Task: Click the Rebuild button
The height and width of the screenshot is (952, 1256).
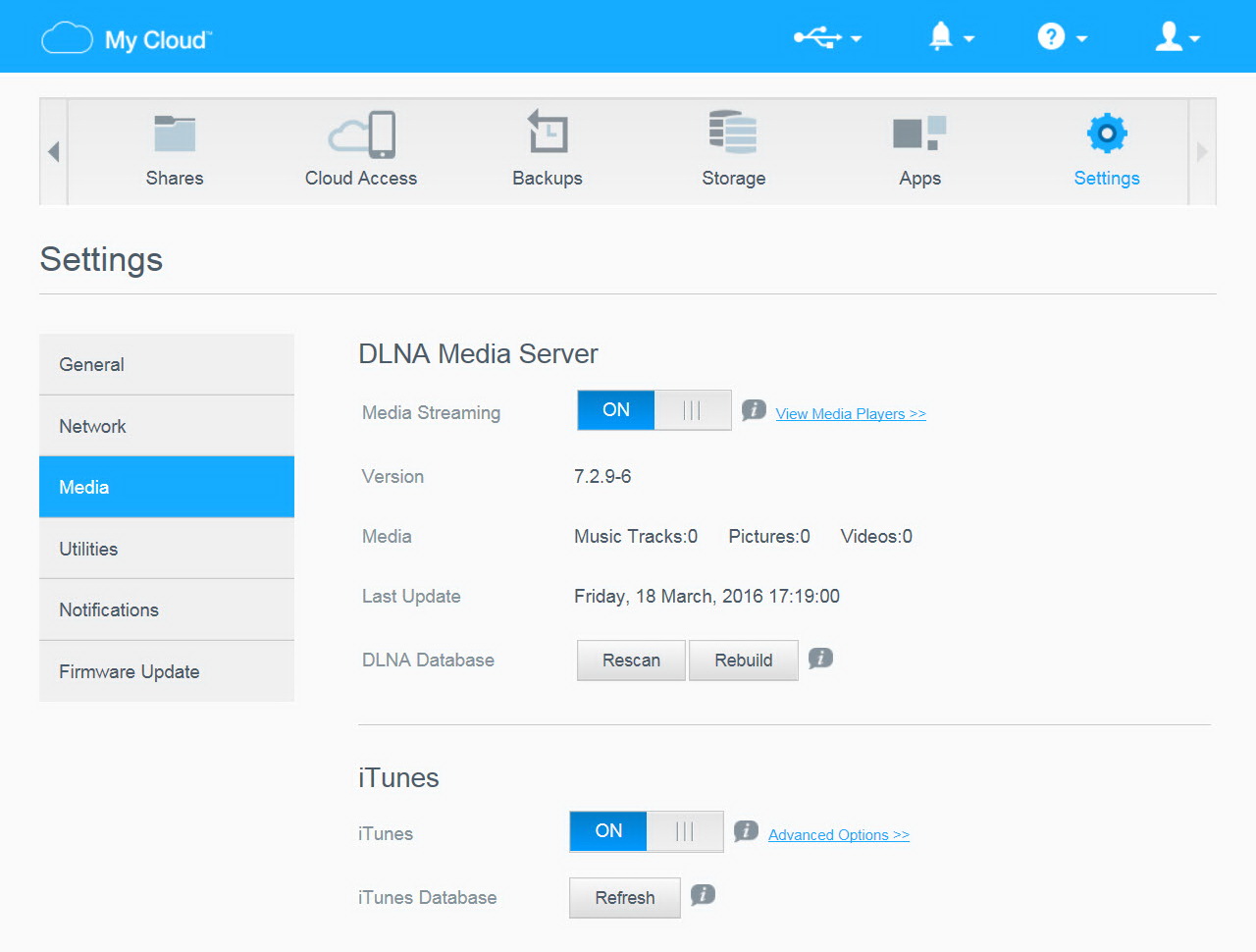Action: (x=743, y=661)
